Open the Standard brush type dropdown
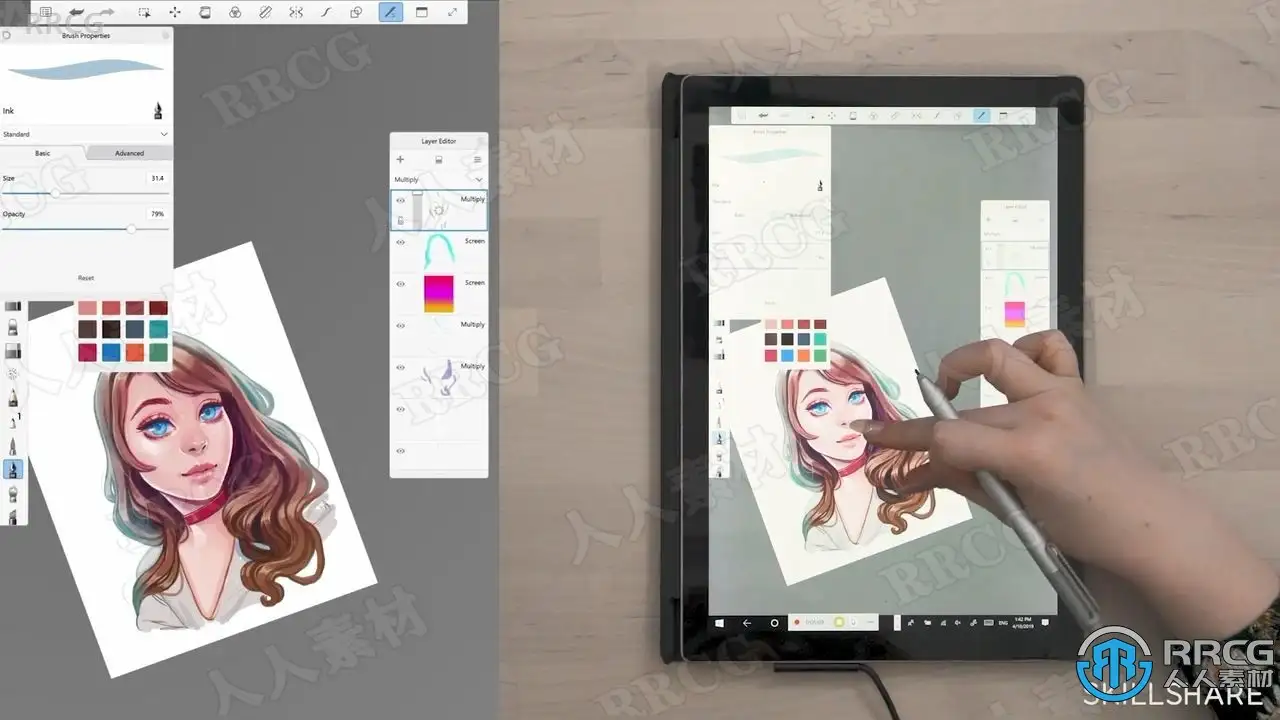 pyautogui.click(x=86, y=134)
